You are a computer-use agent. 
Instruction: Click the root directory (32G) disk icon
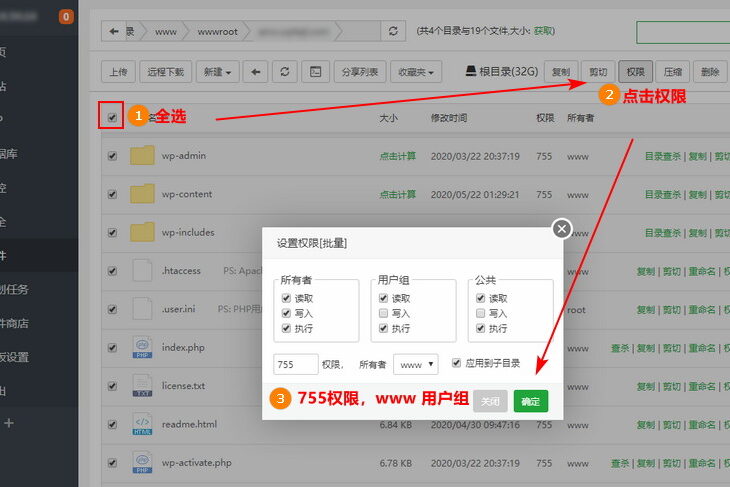pyautogui.click(x=471, y=72)
